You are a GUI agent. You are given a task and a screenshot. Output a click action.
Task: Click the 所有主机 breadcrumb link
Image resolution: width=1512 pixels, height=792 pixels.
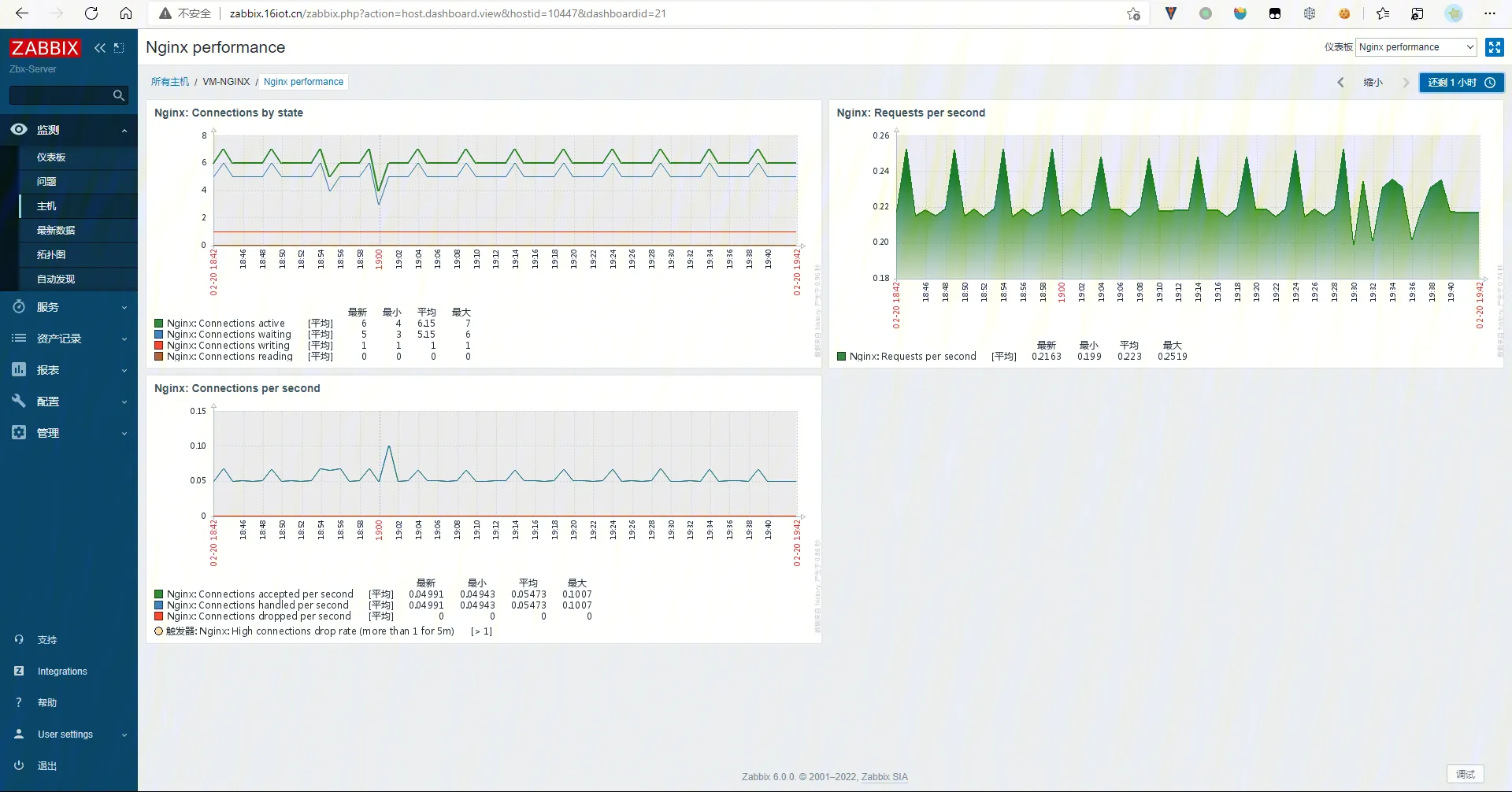click(170, 82)
